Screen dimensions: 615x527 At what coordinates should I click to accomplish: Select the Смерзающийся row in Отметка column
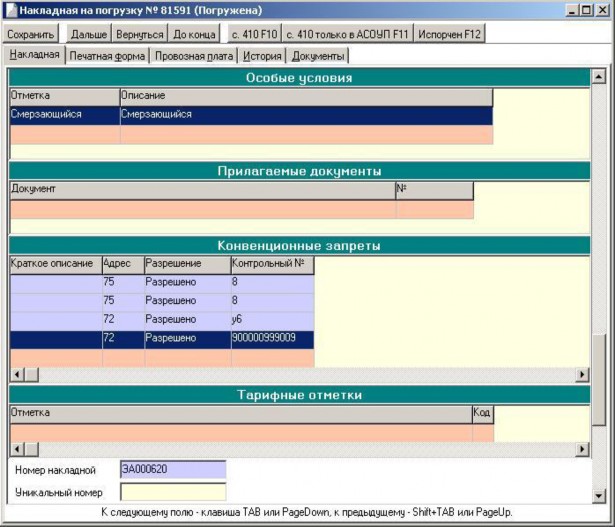(x=65, y=115)
